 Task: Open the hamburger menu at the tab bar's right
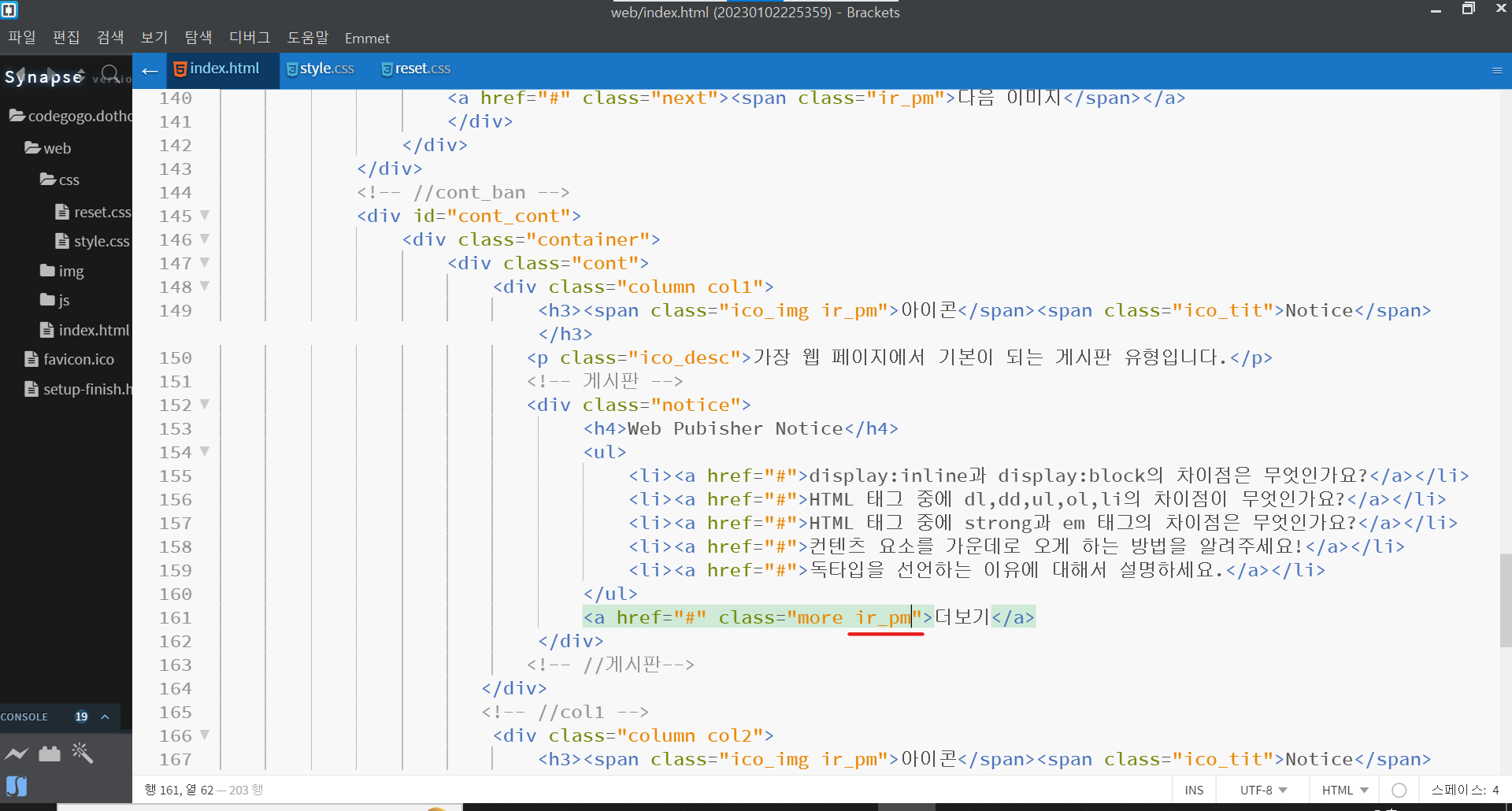coord(1497,71)
